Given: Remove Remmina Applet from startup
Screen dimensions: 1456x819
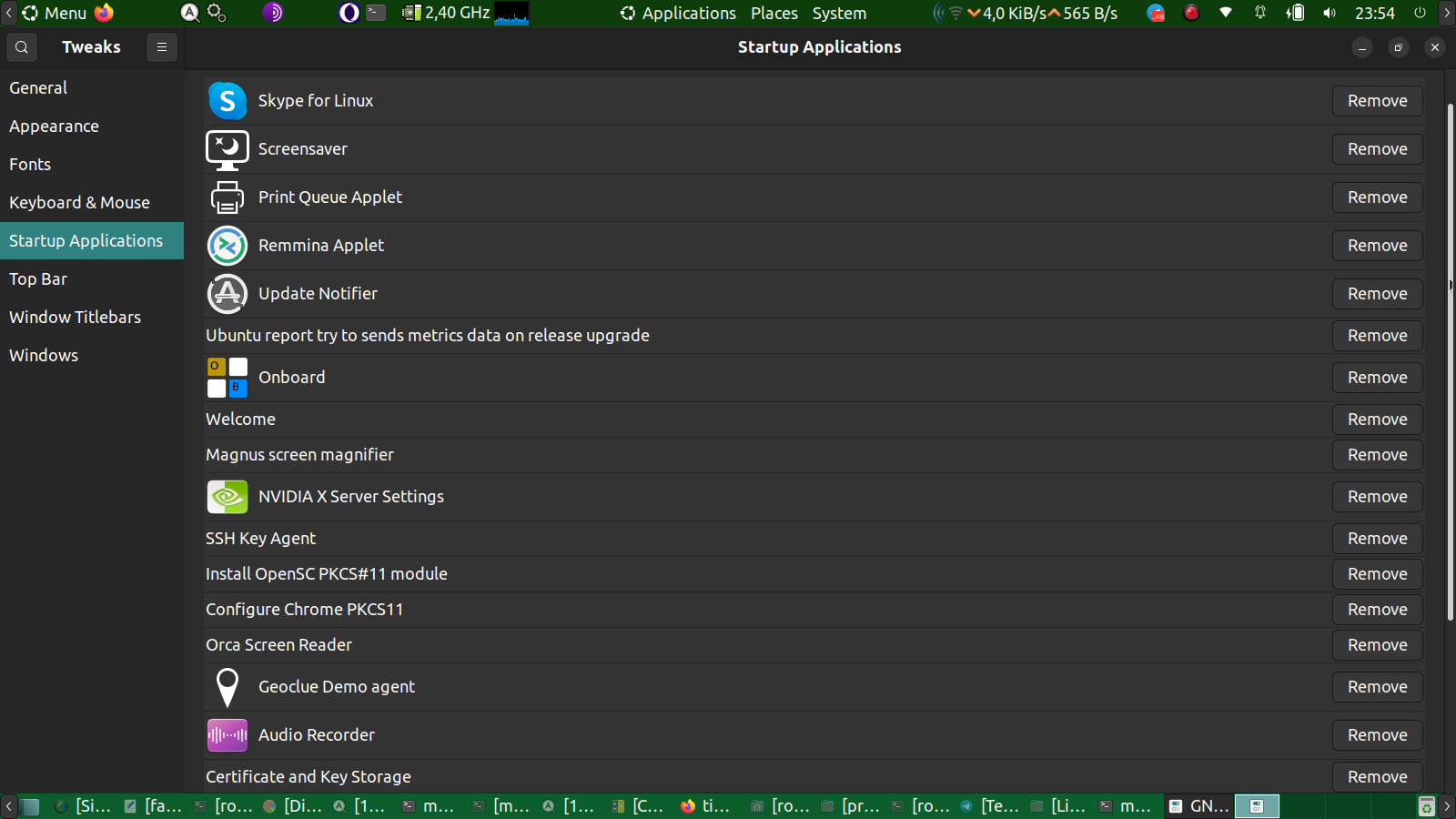Looking at the screenshot, I should coord(1378,246).
